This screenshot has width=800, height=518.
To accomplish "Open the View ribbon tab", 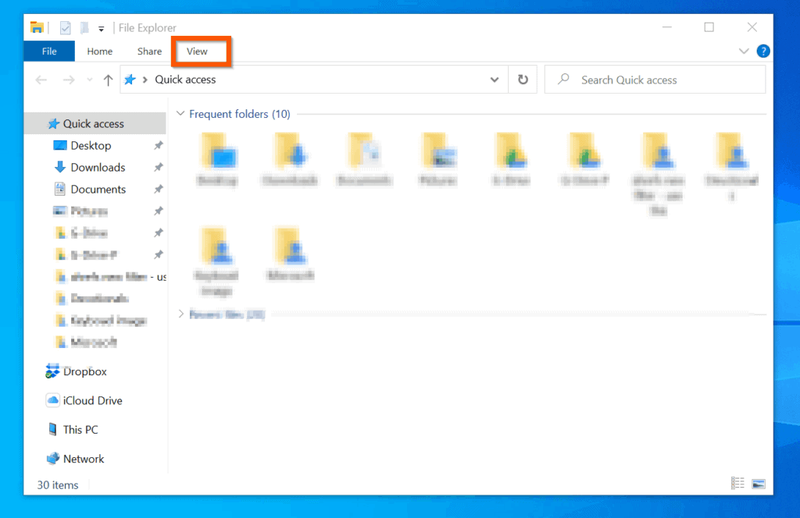I will 197,52.
